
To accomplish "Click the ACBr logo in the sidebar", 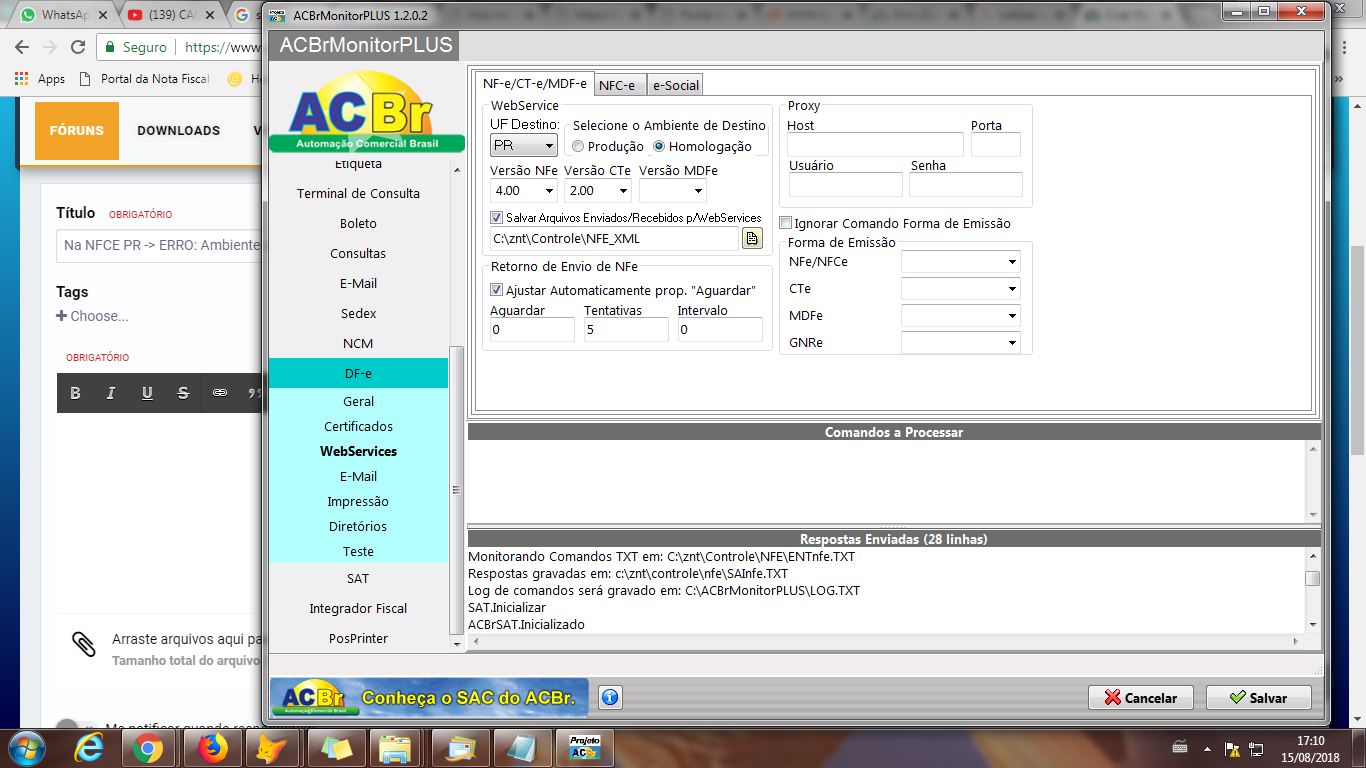I will pyautogui.click(x=367, y=112).
